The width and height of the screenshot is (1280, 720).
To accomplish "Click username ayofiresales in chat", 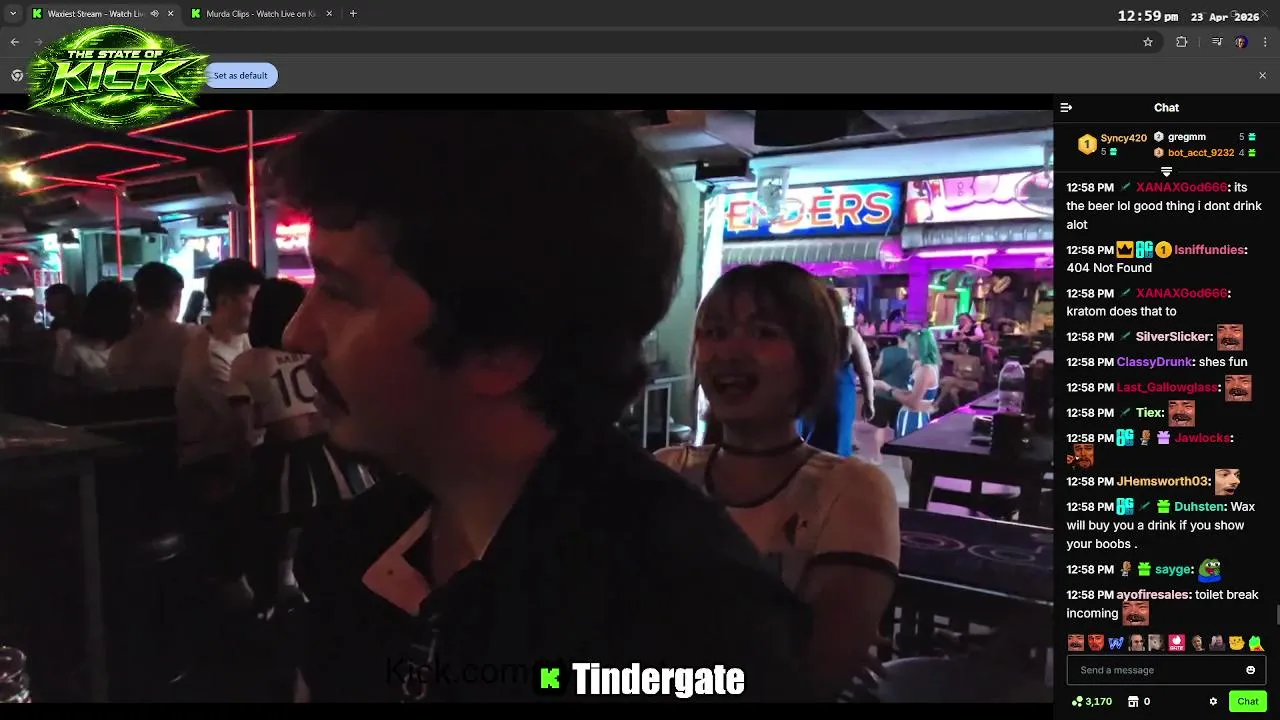I will (1153, 594).
